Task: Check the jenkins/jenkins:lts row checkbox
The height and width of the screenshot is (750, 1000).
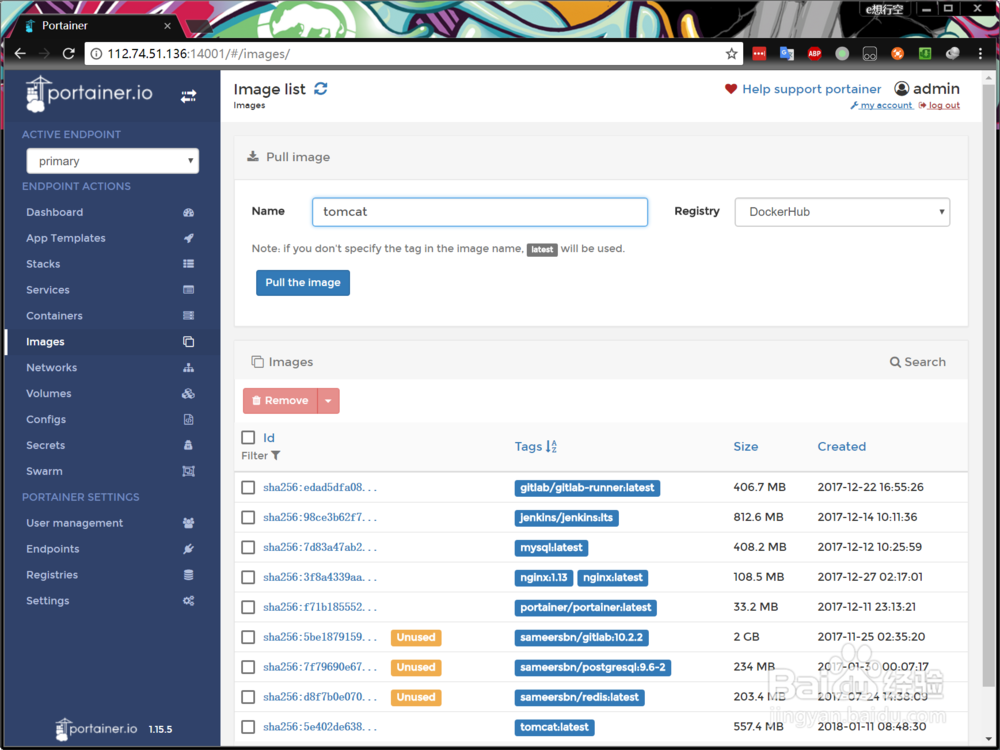Action: pos(248,517)
